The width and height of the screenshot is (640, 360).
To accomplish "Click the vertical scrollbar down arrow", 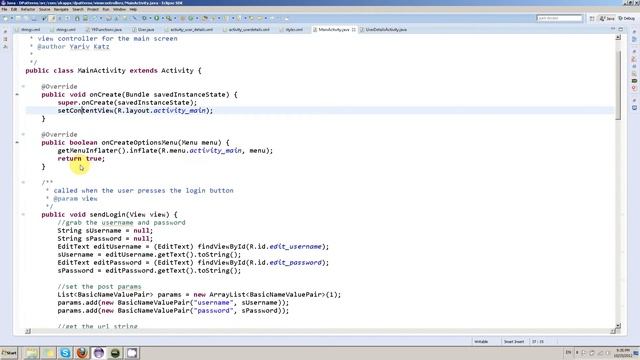I will (618, 325).
